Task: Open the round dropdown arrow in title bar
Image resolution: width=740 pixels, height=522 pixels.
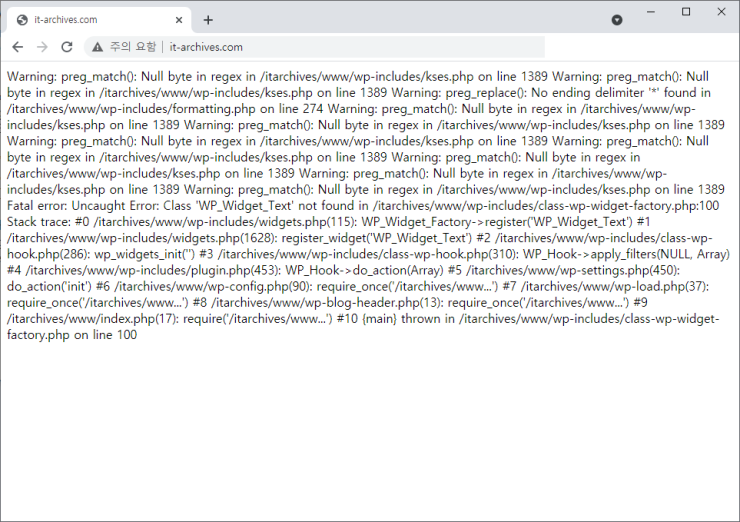Action: pos(617,20)
